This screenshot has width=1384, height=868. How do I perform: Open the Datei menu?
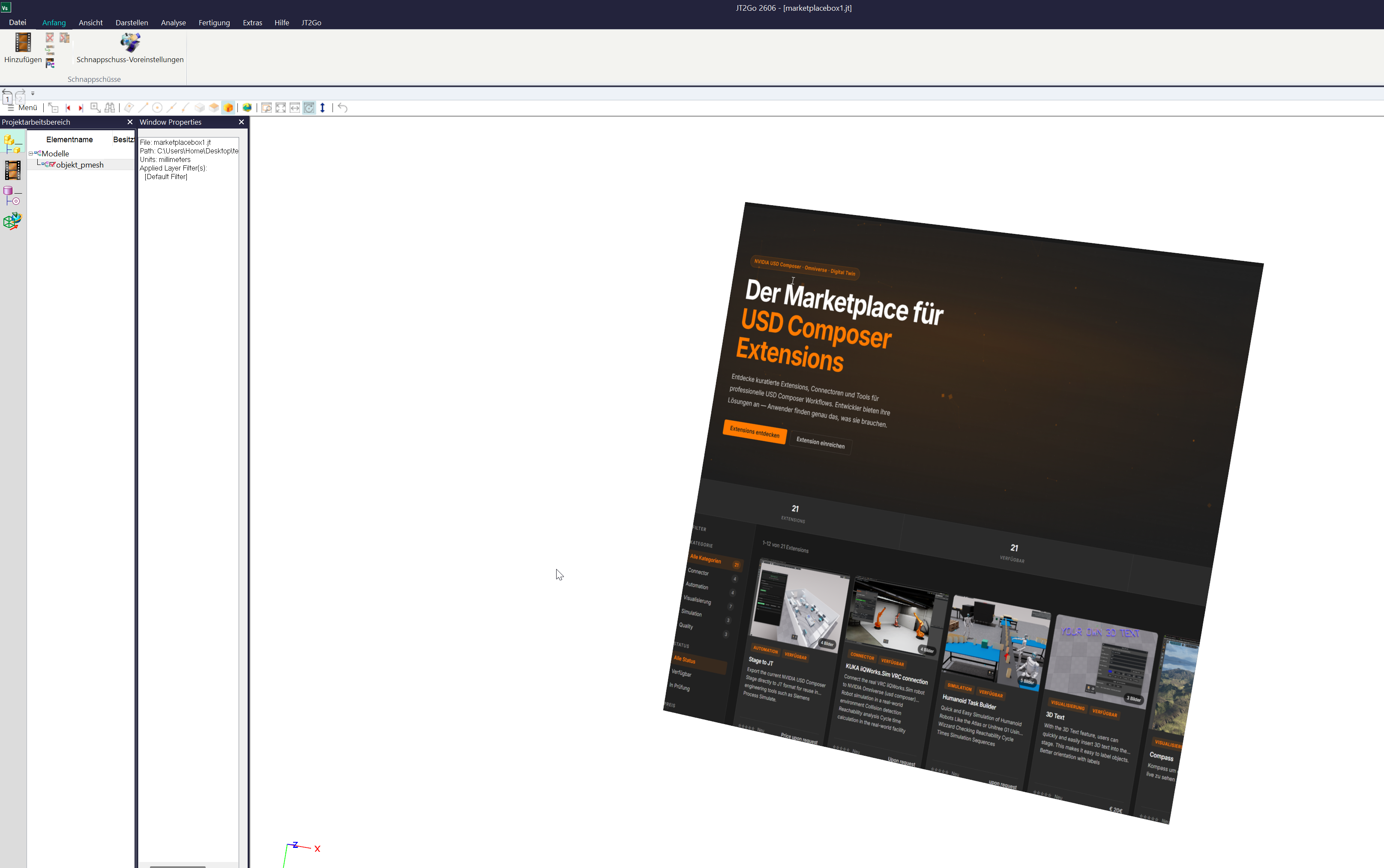click(x=17, y=22)
